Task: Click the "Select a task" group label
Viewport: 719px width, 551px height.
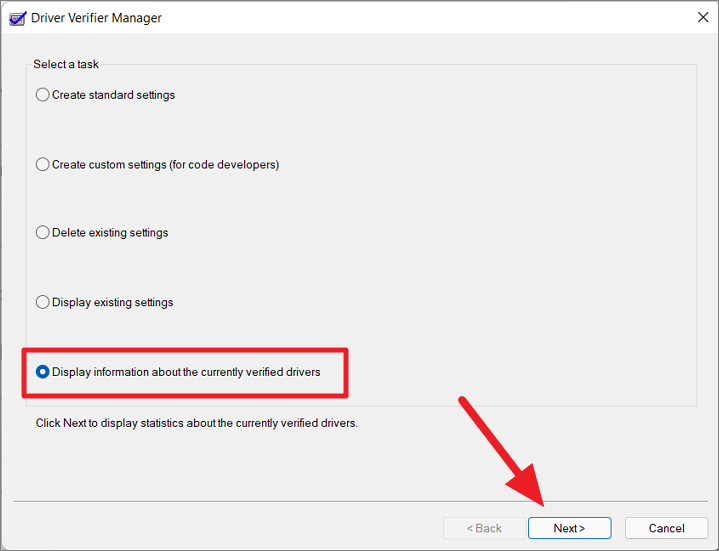Action: coord(66,64)
